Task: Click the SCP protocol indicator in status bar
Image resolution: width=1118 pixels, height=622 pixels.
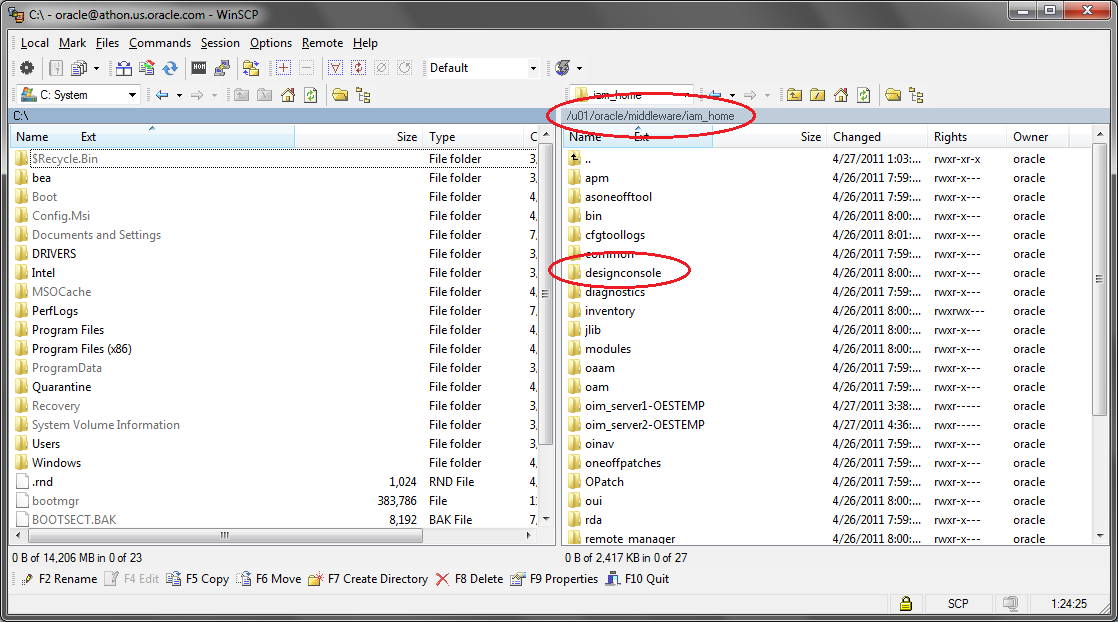Action: pyautogui.click(x=958, y=603)
